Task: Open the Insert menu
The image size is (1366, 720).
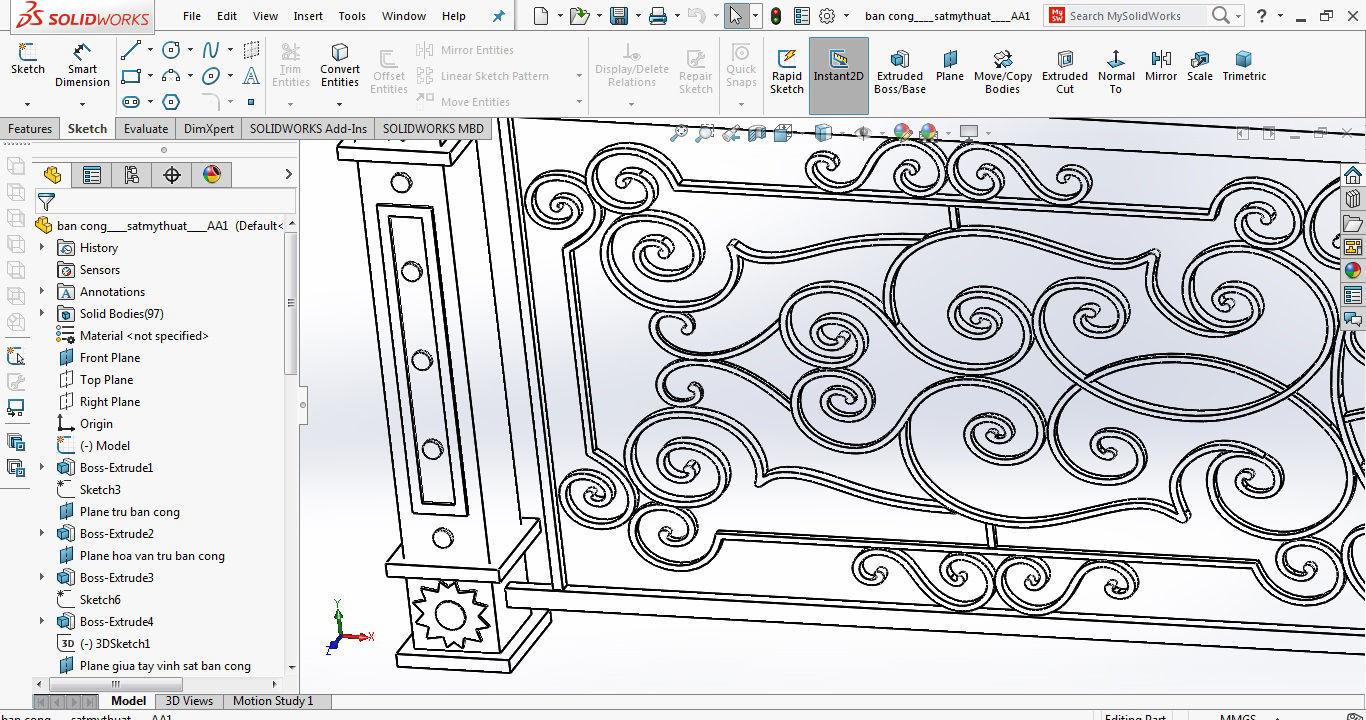Action: tap(308, 16)
